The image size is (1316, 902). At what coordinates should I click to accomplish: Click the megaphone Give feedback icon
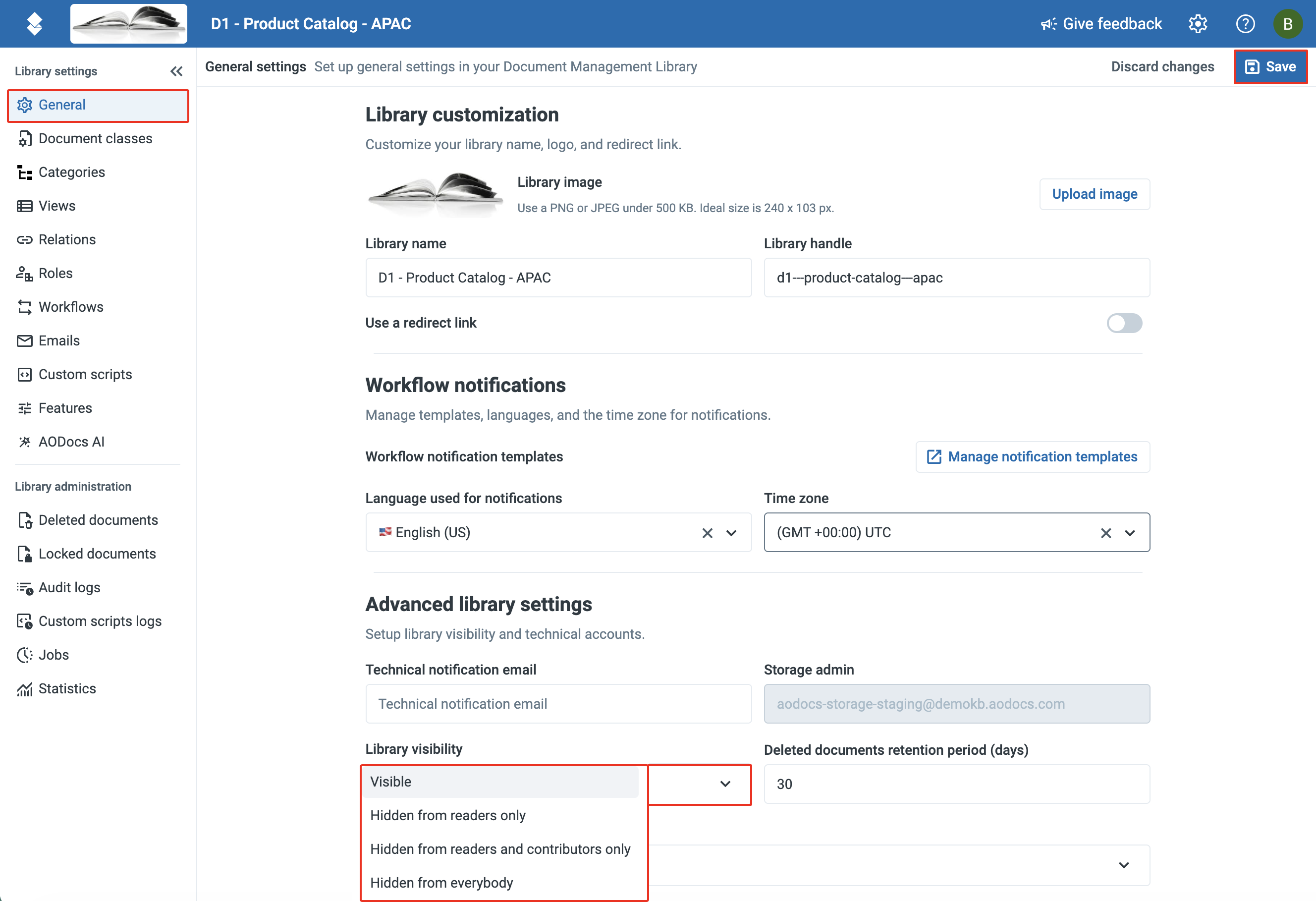(1048, 24)
